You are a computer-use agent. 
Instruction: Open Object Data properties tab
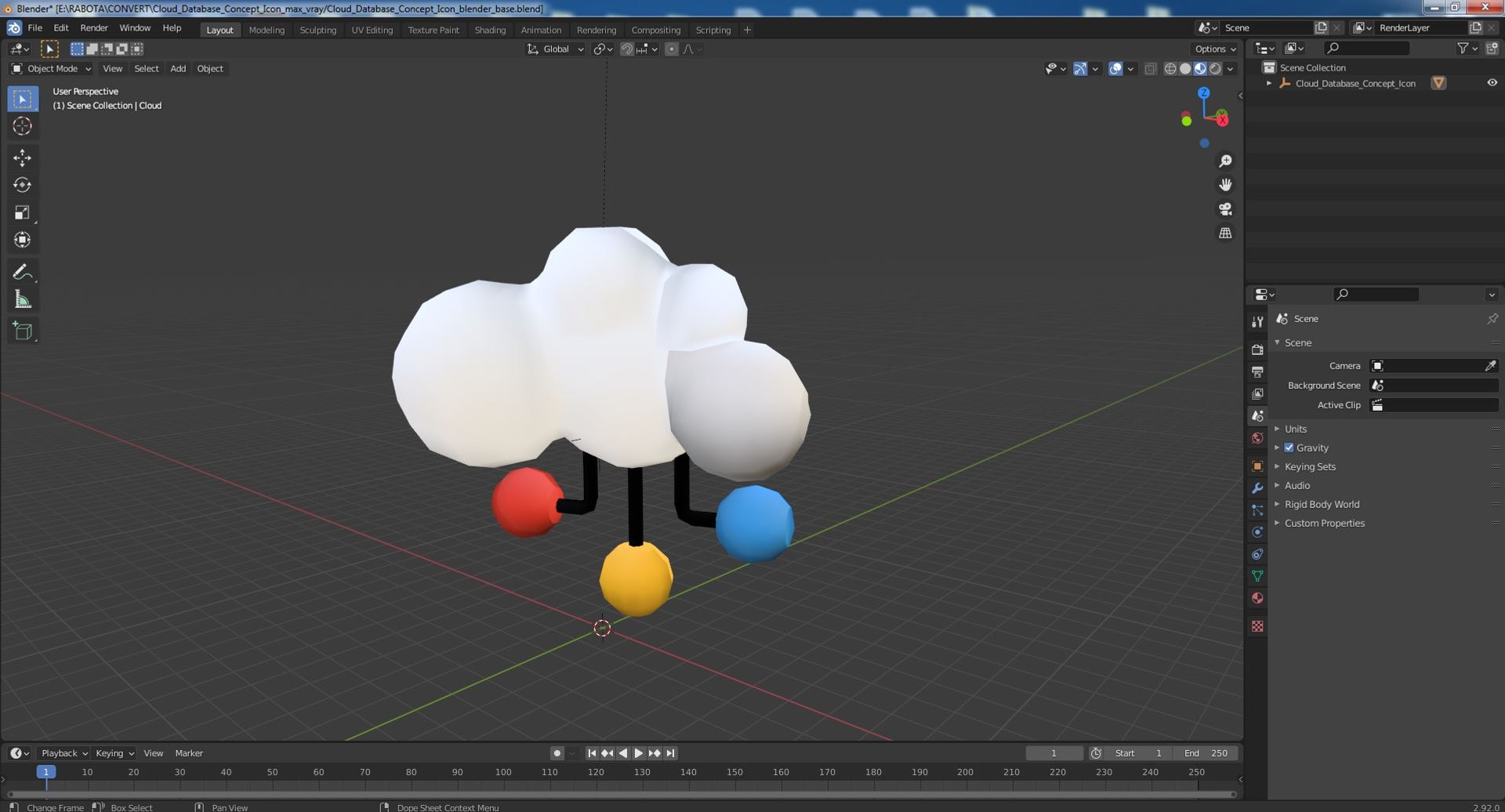click(1257, 576)
